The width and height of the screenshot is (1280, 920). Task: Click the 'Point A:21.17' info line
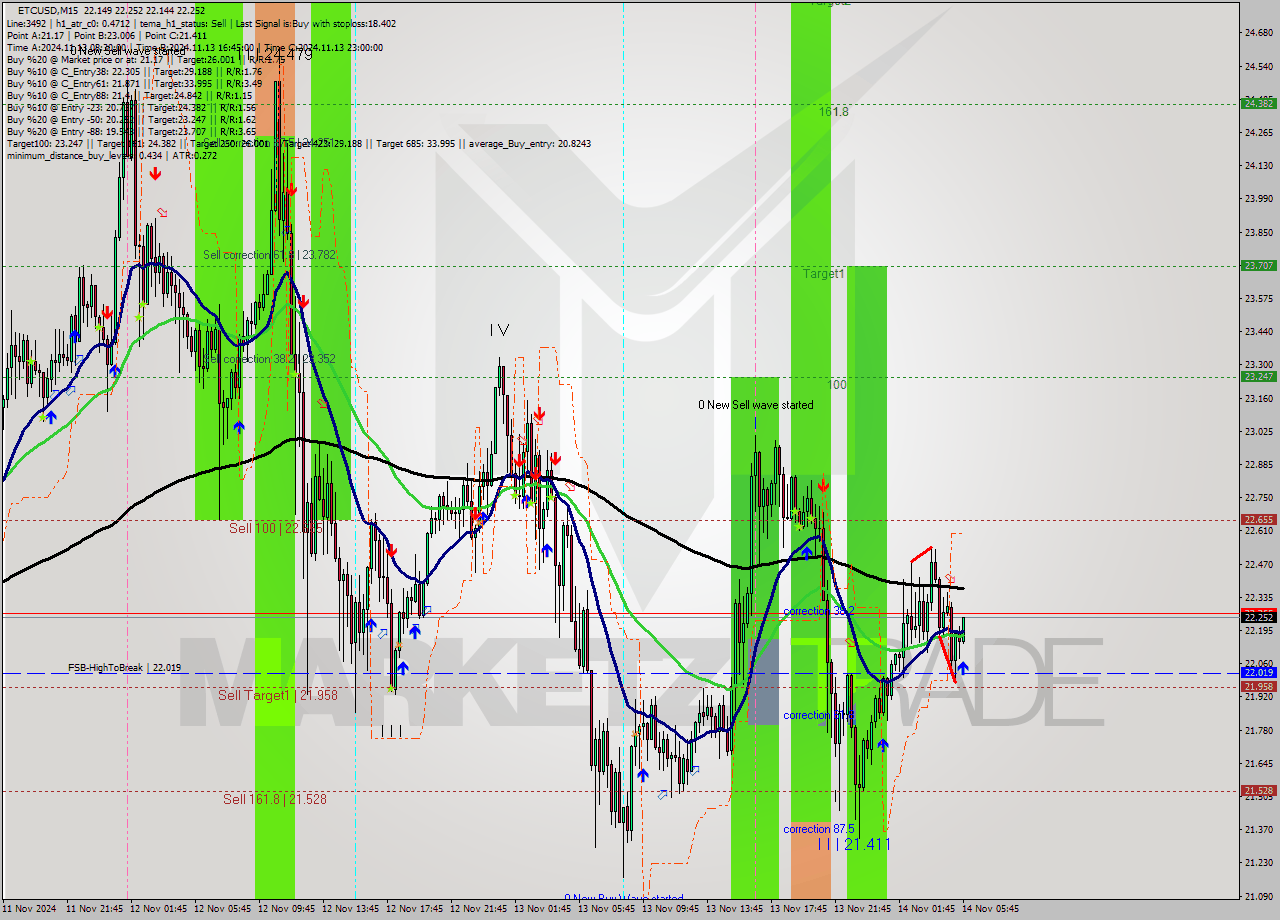coord(107,35)
